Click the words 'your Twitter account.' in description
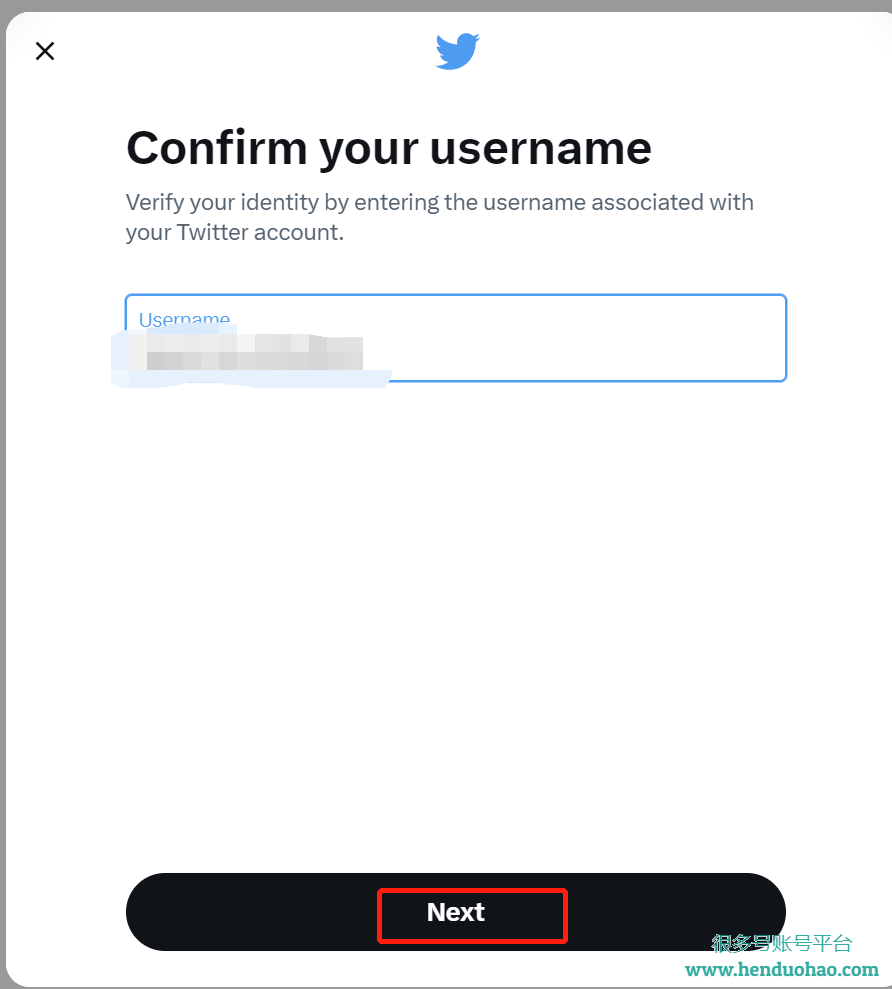Image resolution: width=892 pixels, height=989 pixels. (234, 233)
